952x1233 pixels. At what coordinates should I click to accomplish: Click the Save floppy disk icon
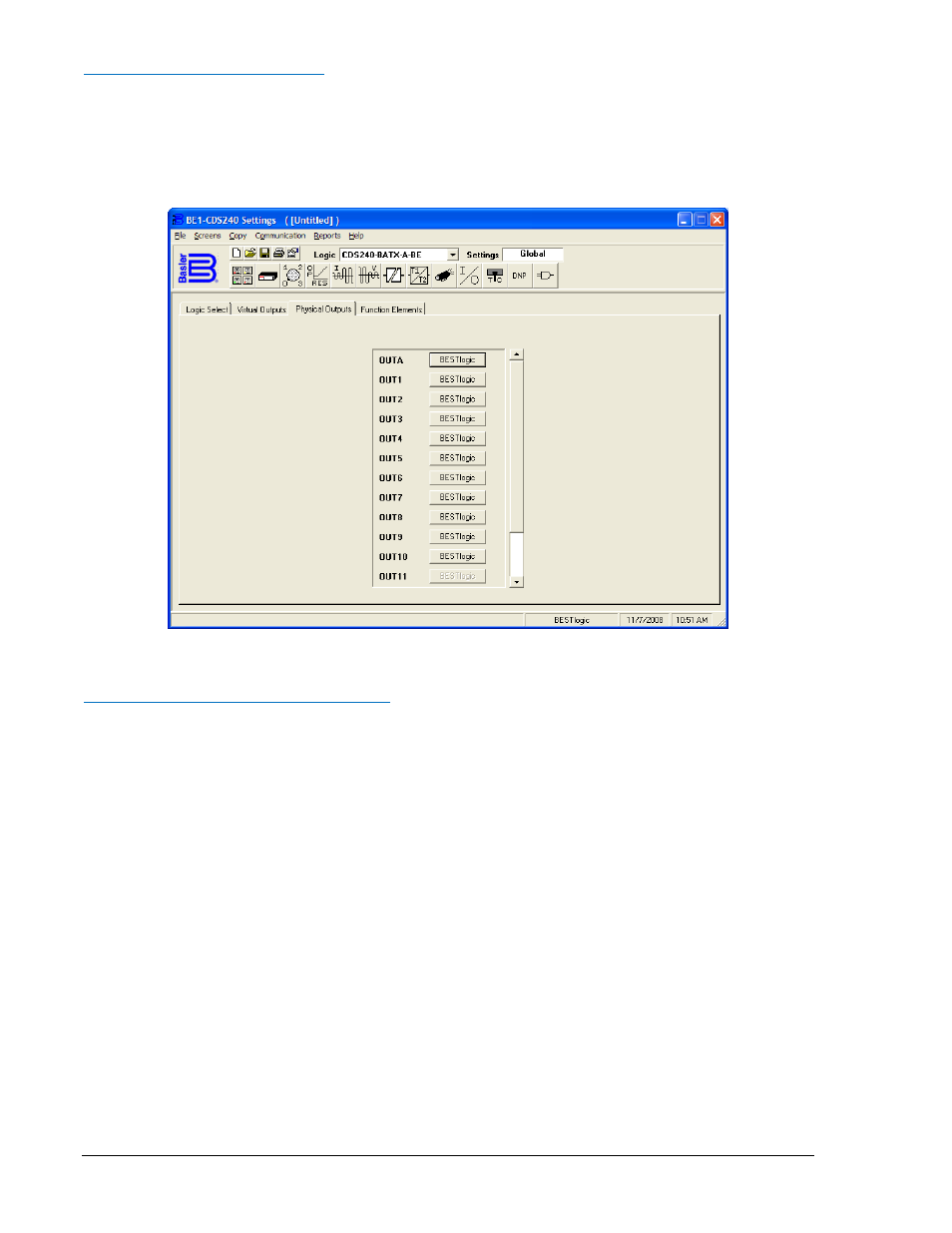point(264,254)
